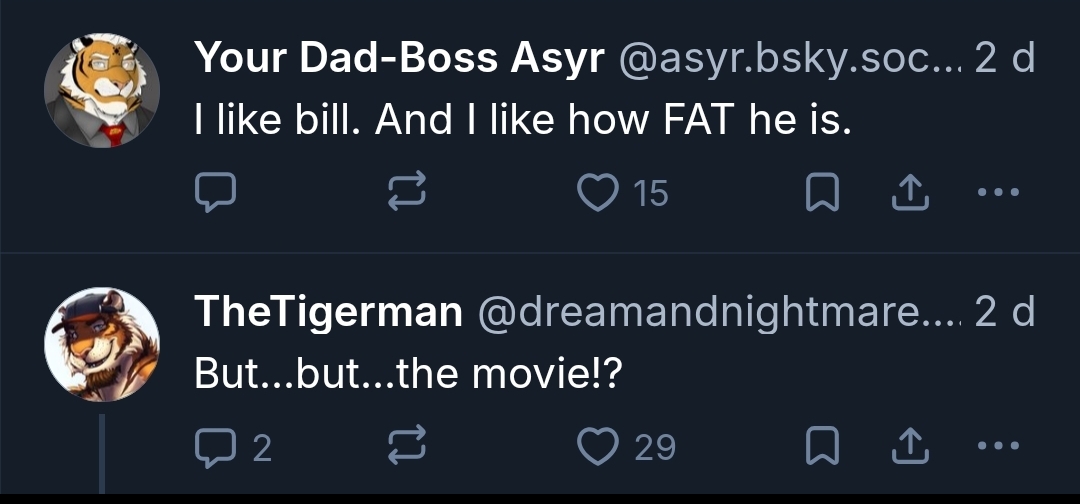Open more options on Asyr's post
The height and width of the screenshot is (504, 1080).
pyautogui.click(x=998, y=193)
